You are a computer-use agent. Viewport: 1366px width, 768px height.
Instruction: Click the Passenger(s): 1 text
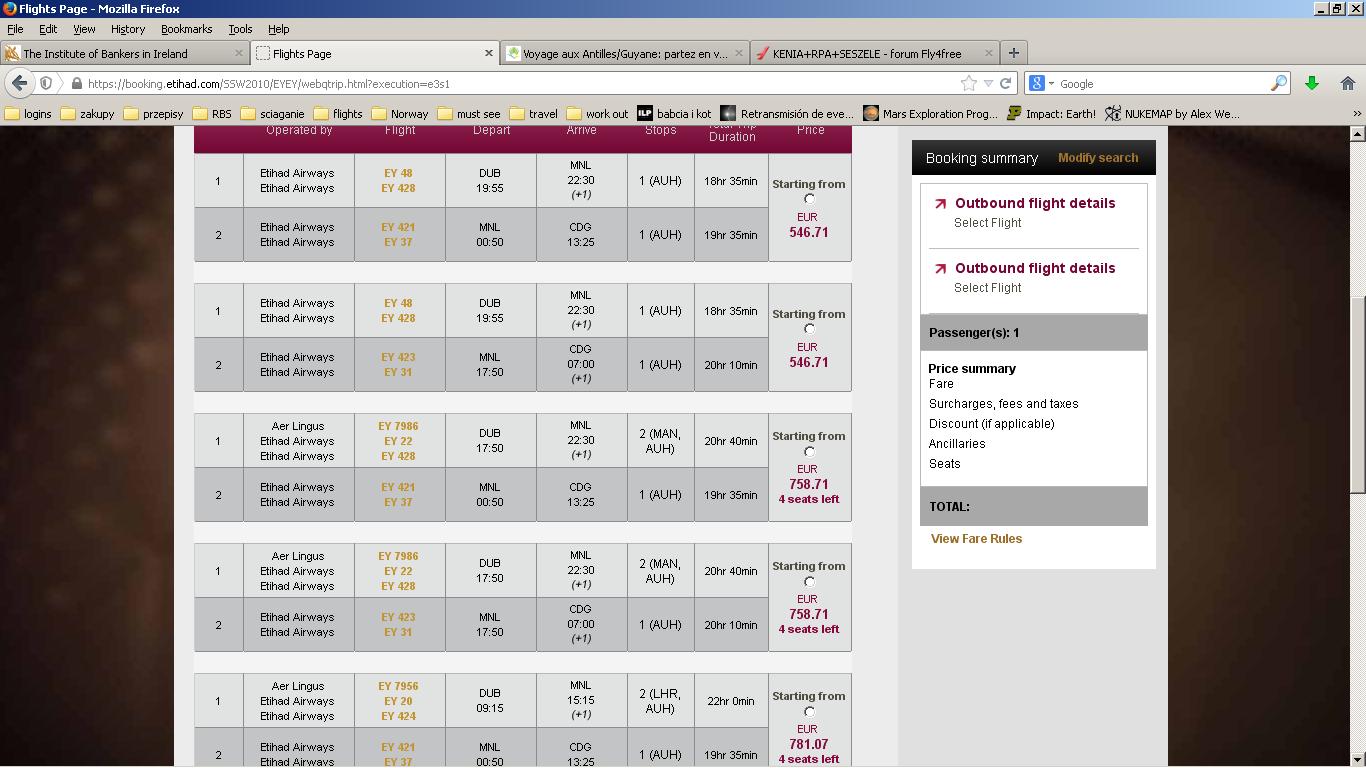pos(974,333)
